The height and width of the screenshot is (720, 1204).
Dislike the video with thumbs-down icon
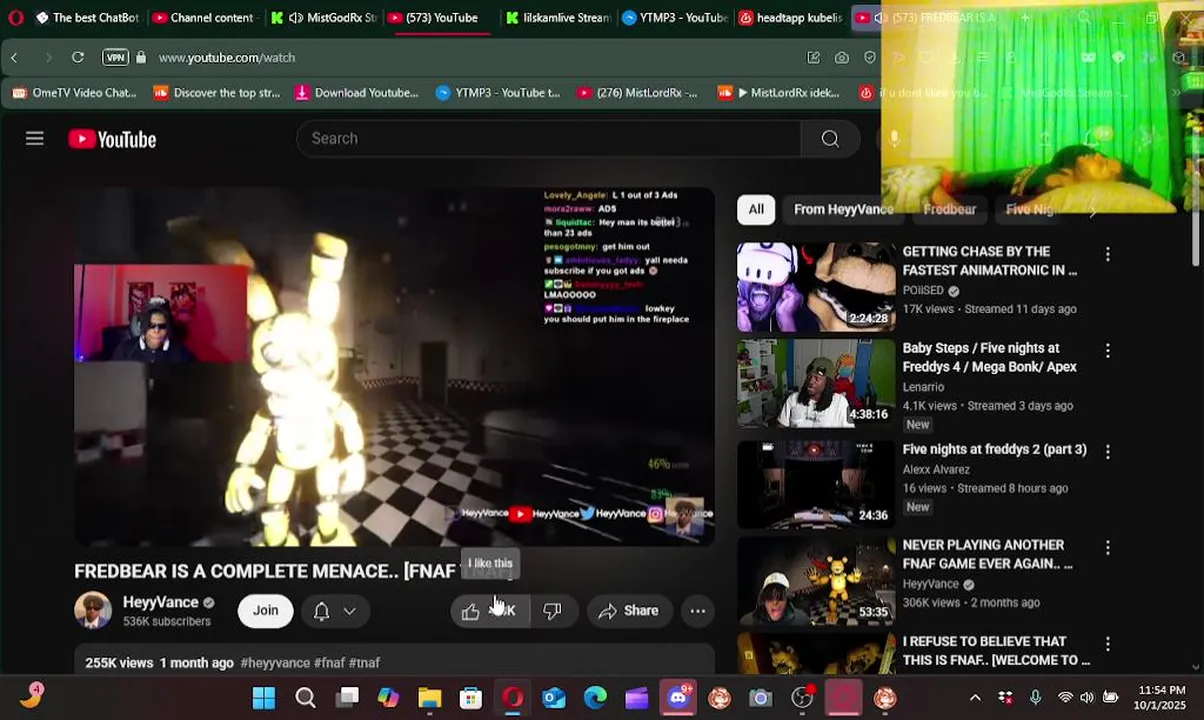click(552, 611)
